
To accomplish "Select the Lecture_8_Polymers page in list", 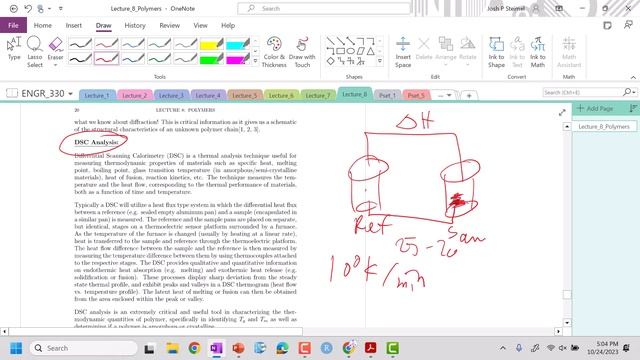I will (x=604, y=127).
